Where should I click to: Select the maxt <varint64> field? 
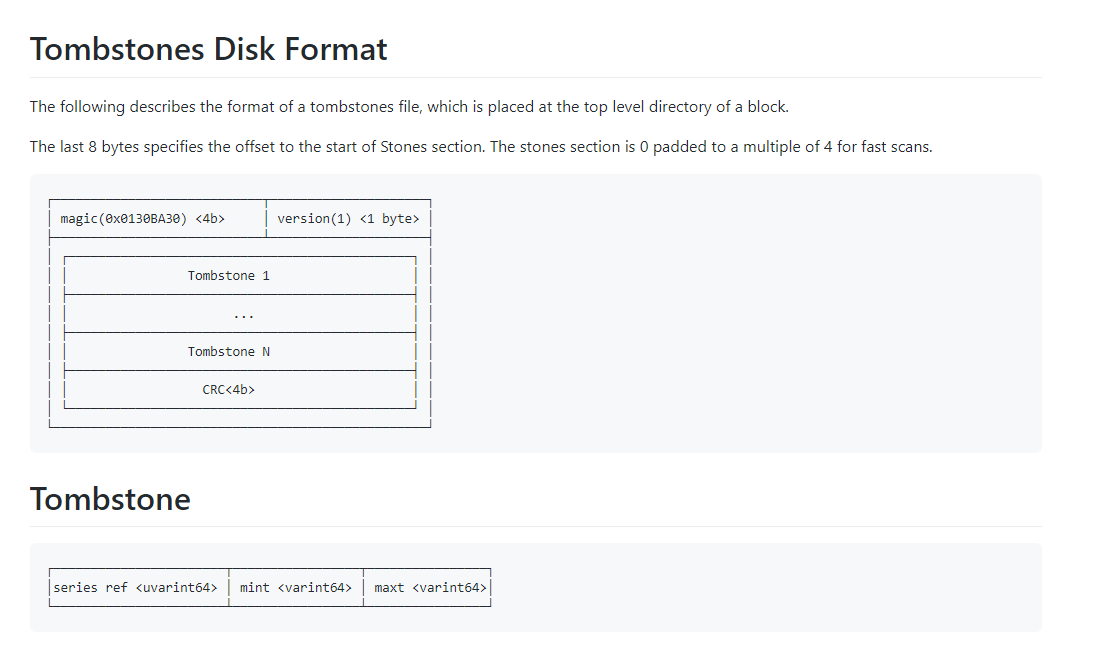(x=427, y=587)
